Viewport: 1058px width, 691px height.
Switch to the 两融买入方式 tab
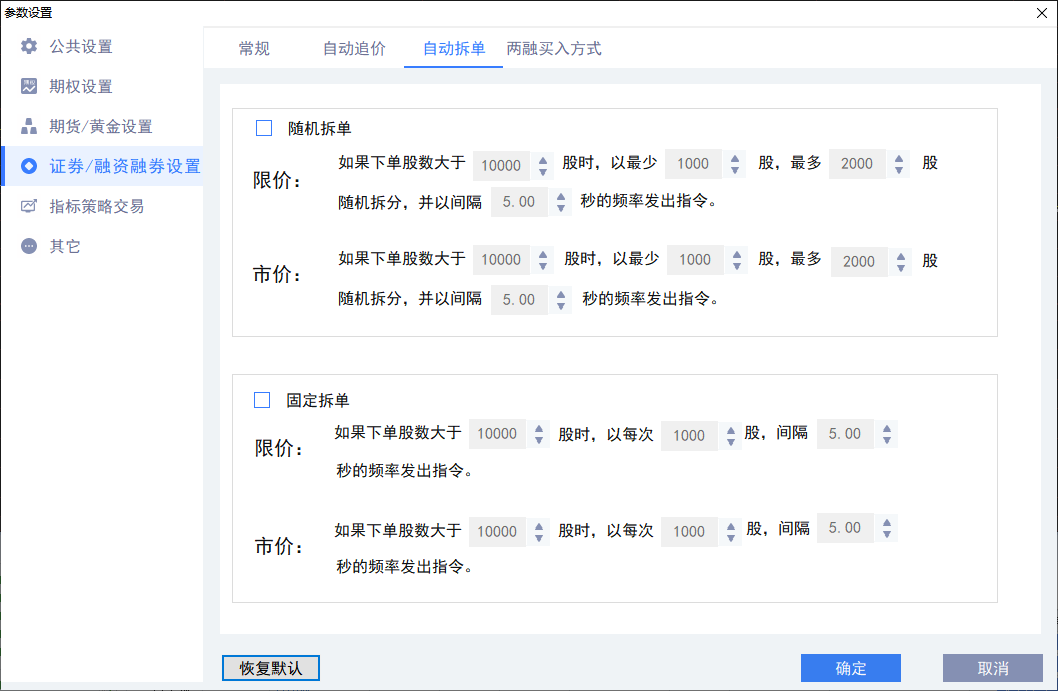(x=554, y=49)
